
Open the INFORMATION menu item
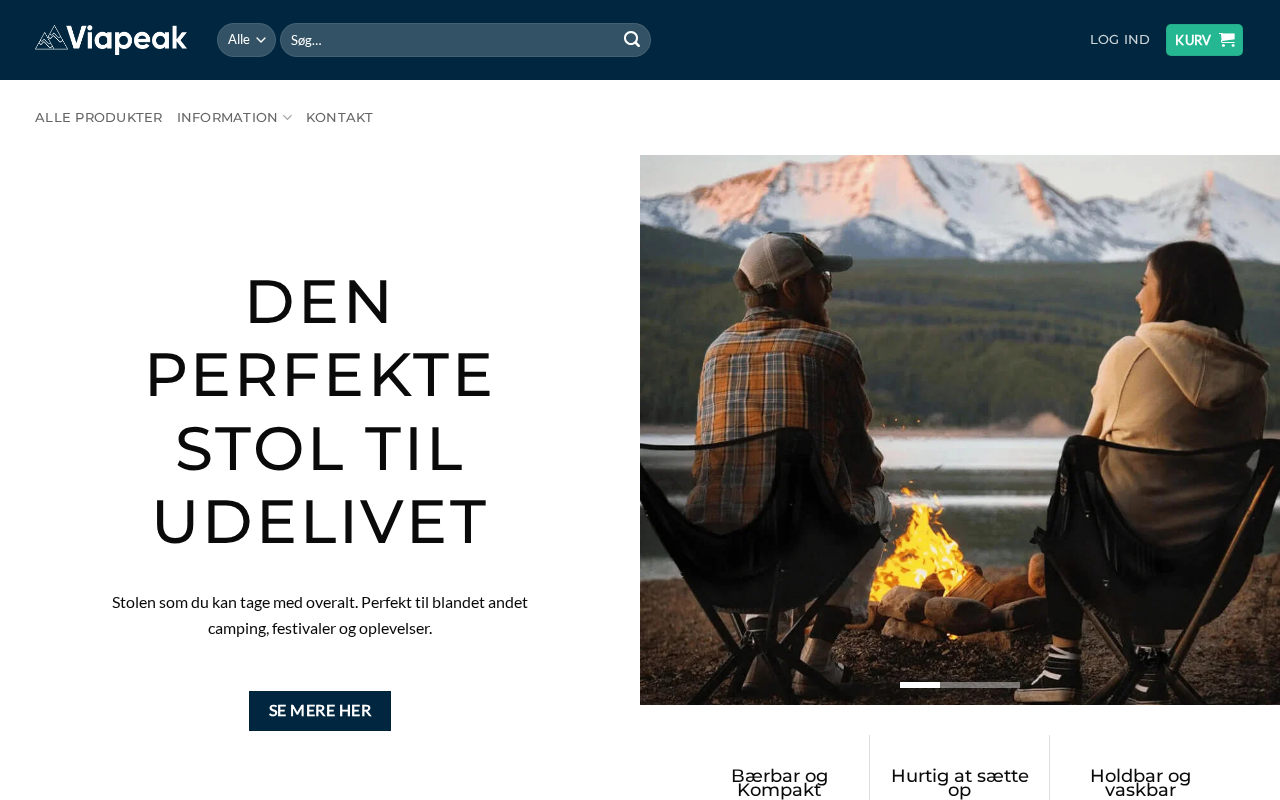[x=227, y=118]
